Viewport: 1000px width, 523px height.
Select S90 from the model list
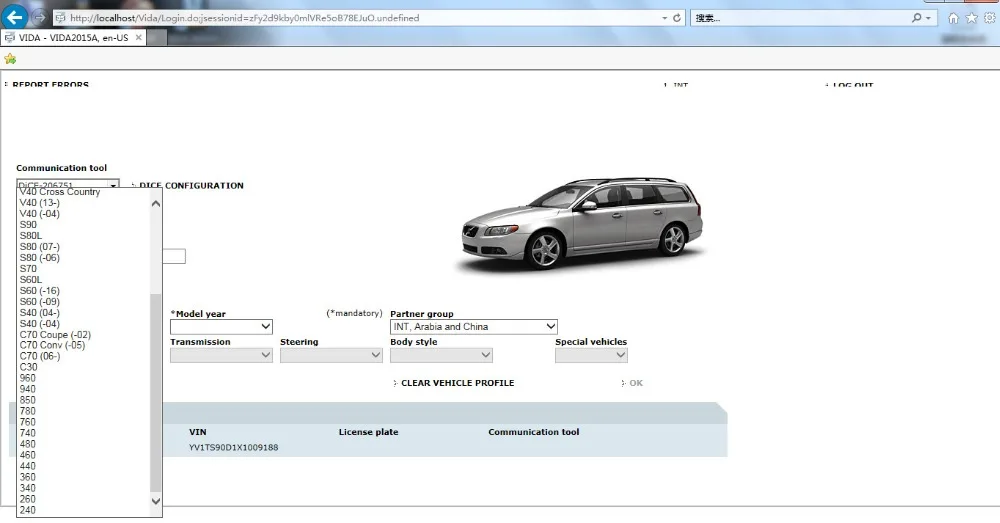[28, 225]
